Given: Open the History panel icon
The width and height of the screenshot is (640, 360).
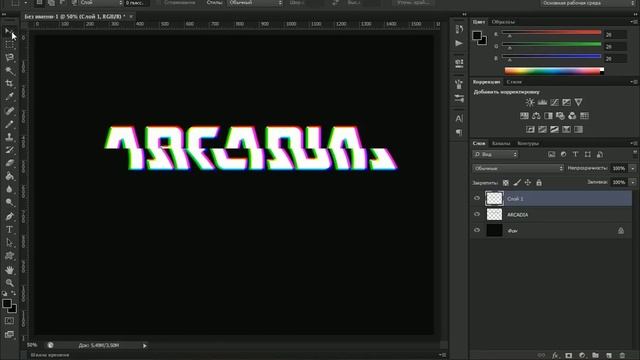Looking at the screenshot, I should coord(459,29).
